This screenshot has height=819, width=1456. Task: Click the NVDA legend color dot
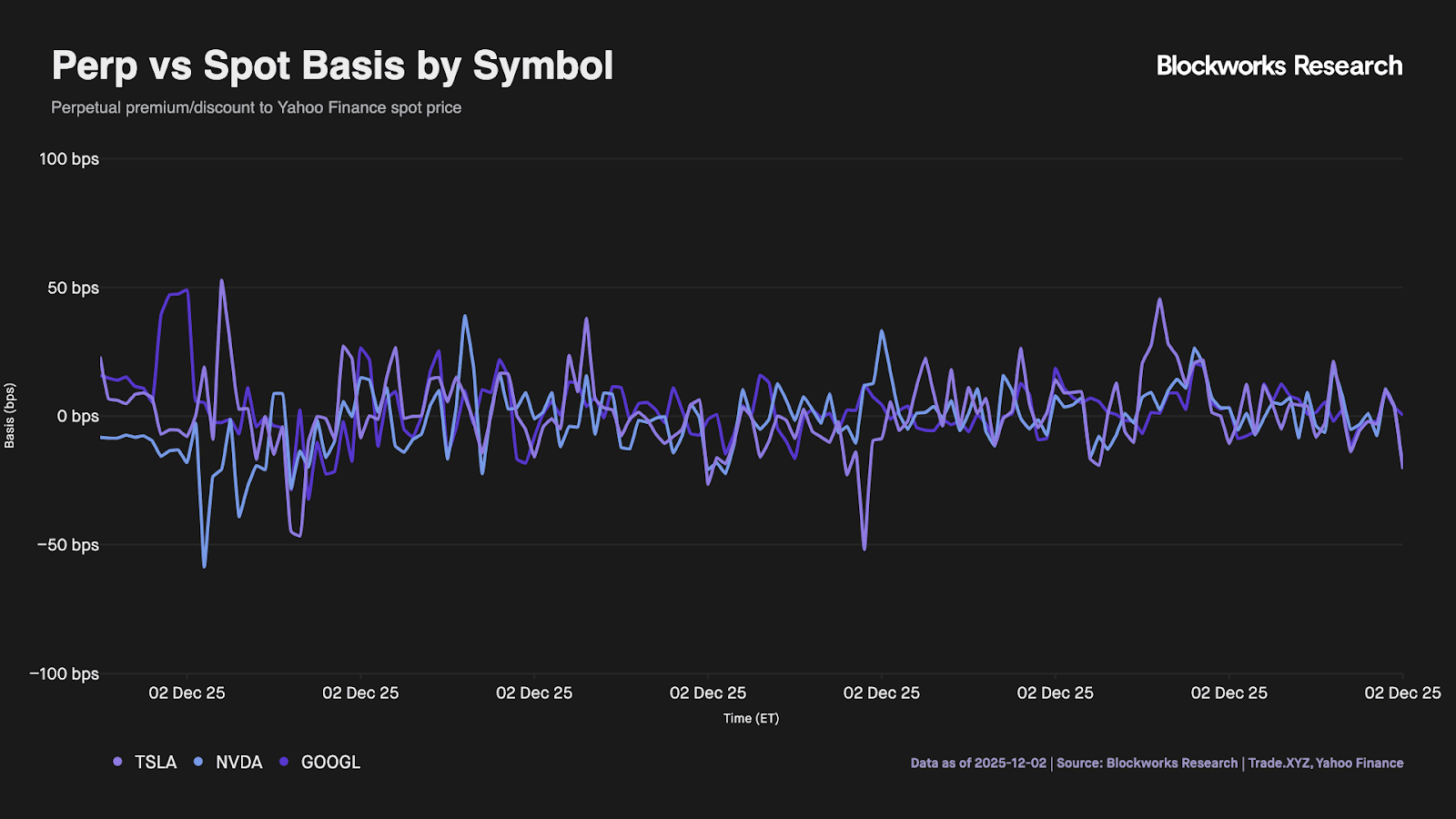tap(198, 762)
